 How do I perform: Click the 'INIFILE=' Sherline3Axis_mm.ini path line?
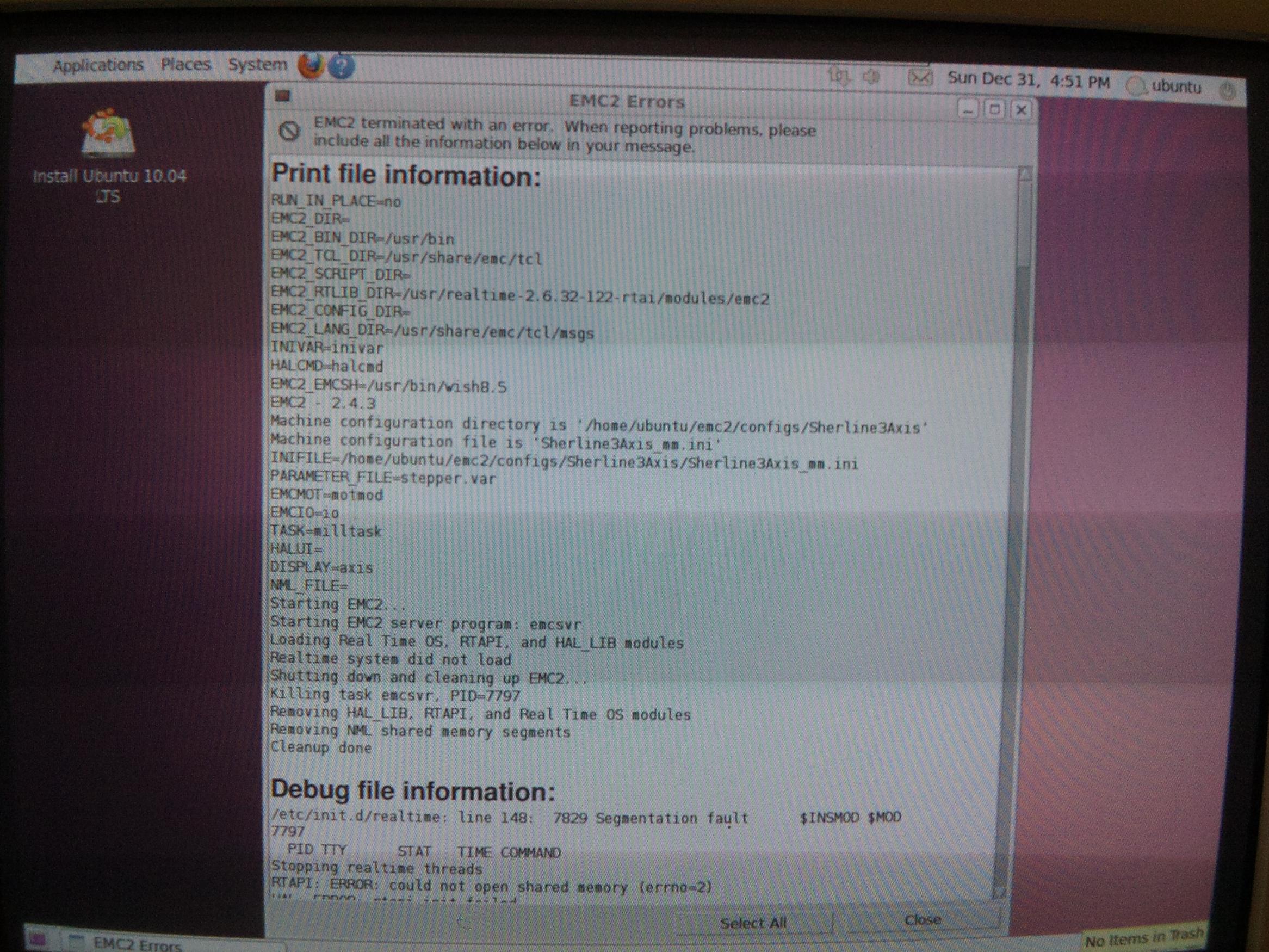[565, 461]
